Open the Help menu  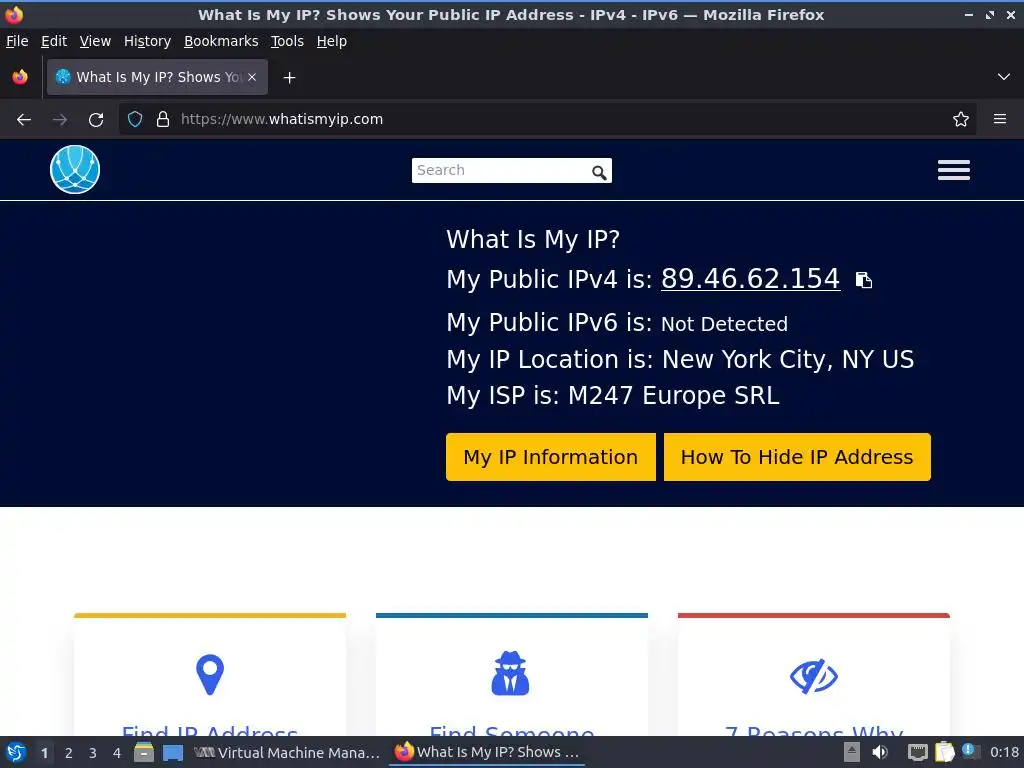click(x=332, y=41)
